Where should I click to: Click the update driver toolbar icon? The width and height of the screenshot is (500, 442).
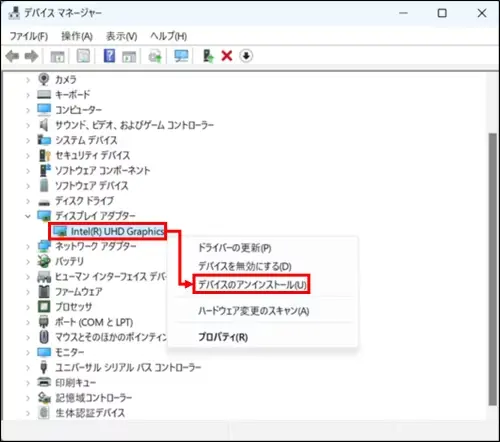click(208, 56)
